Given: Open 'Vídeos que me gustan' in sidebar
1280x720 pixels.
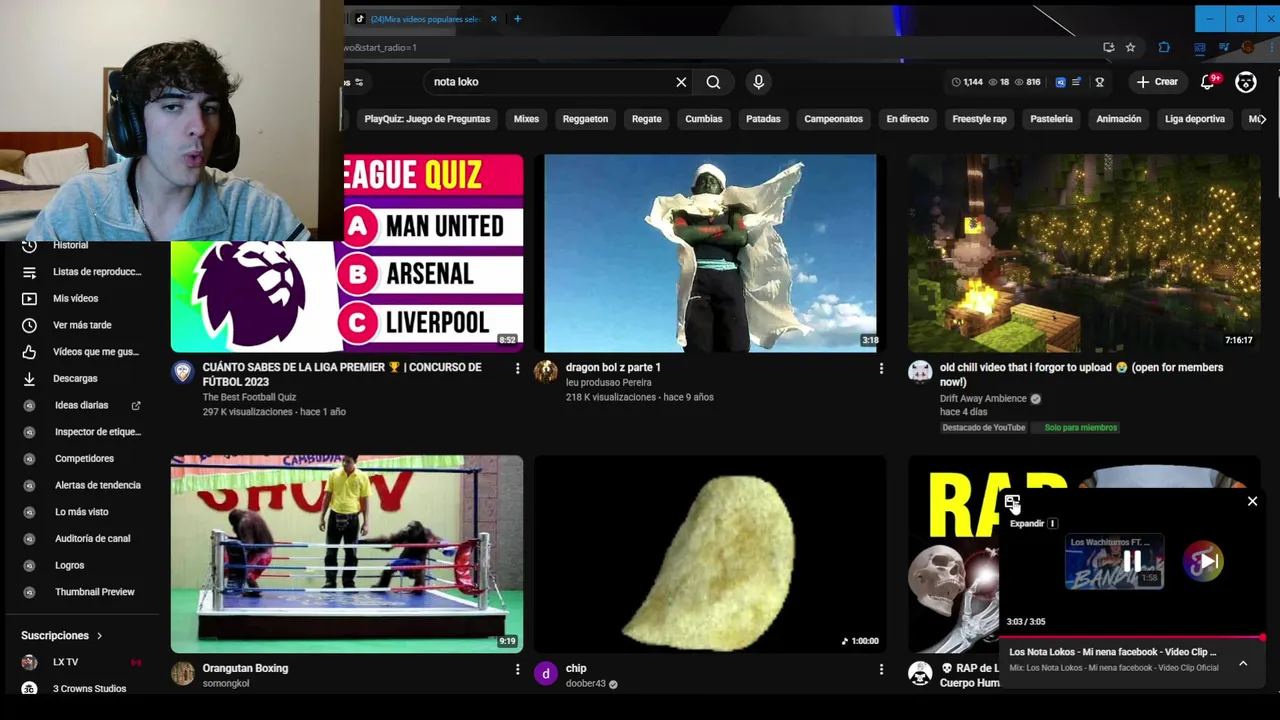Looking at the screenshot, I should 83,352.
